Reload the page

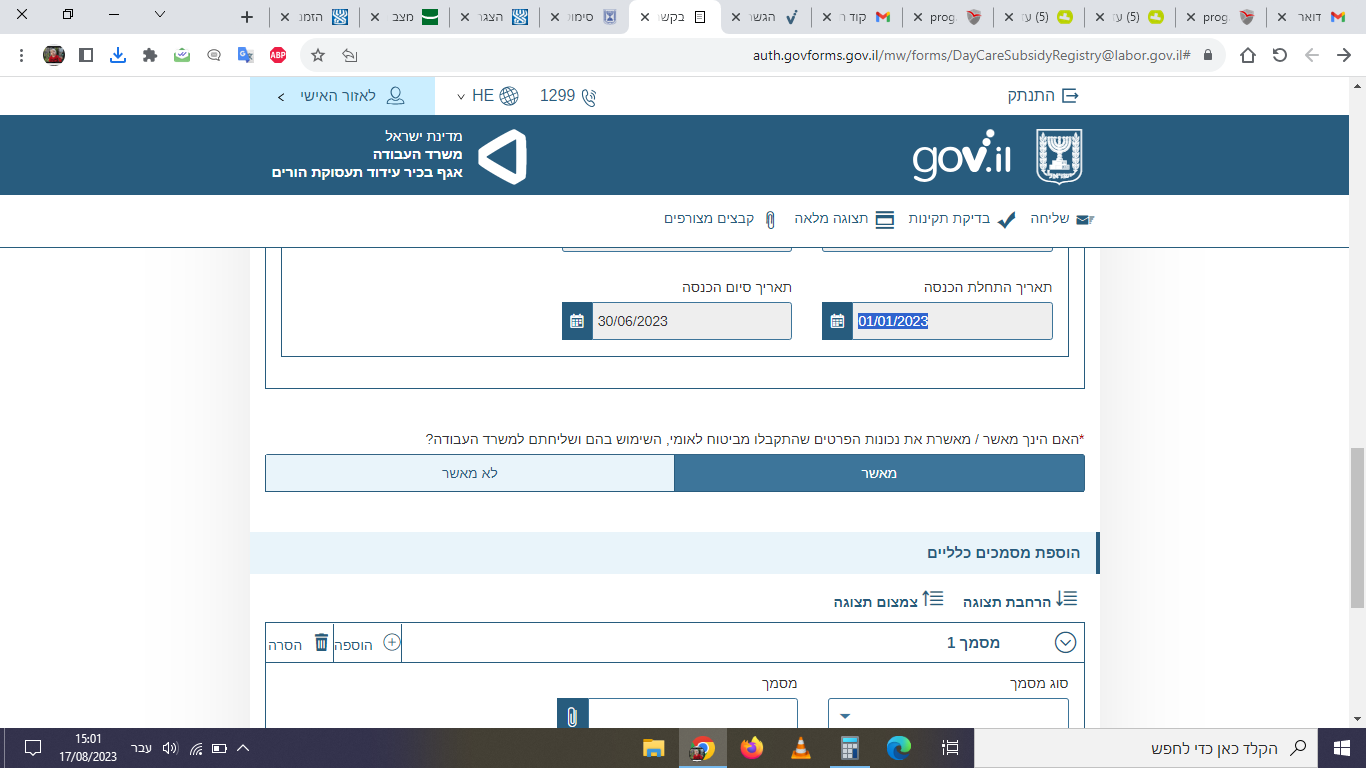[1279, 56]
